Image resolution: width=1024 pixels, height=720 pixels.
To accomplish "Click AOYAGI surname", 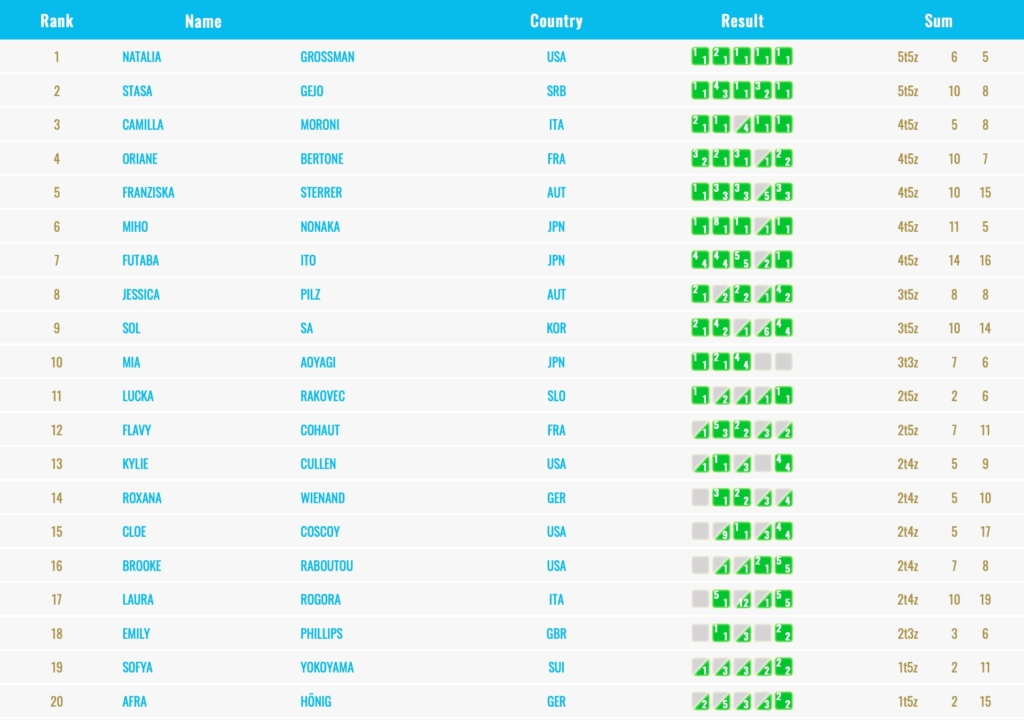I will [x=318, y=363].
